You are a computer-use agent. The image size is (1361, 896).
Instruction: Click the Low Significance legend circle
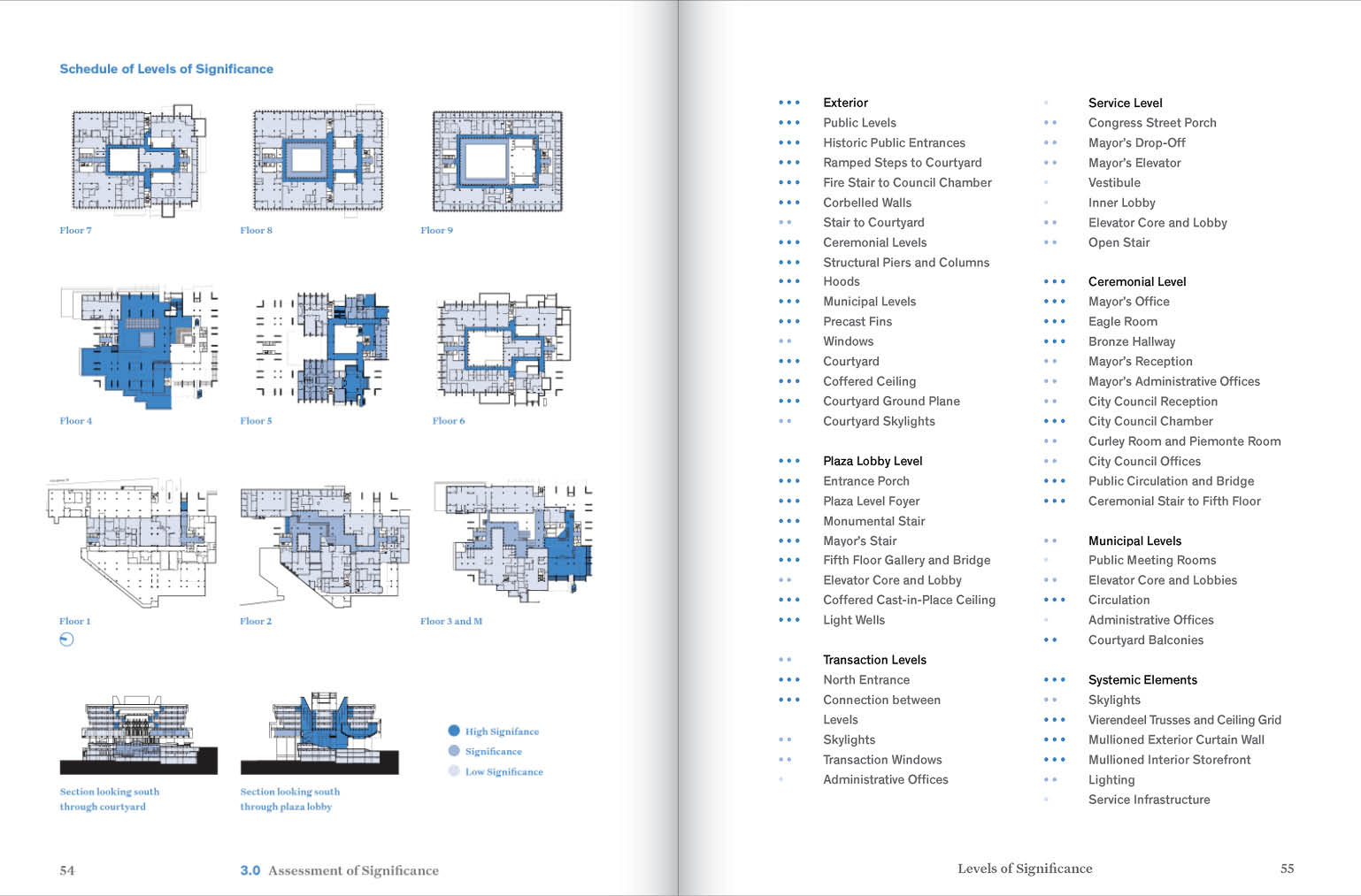coord(454,771)
